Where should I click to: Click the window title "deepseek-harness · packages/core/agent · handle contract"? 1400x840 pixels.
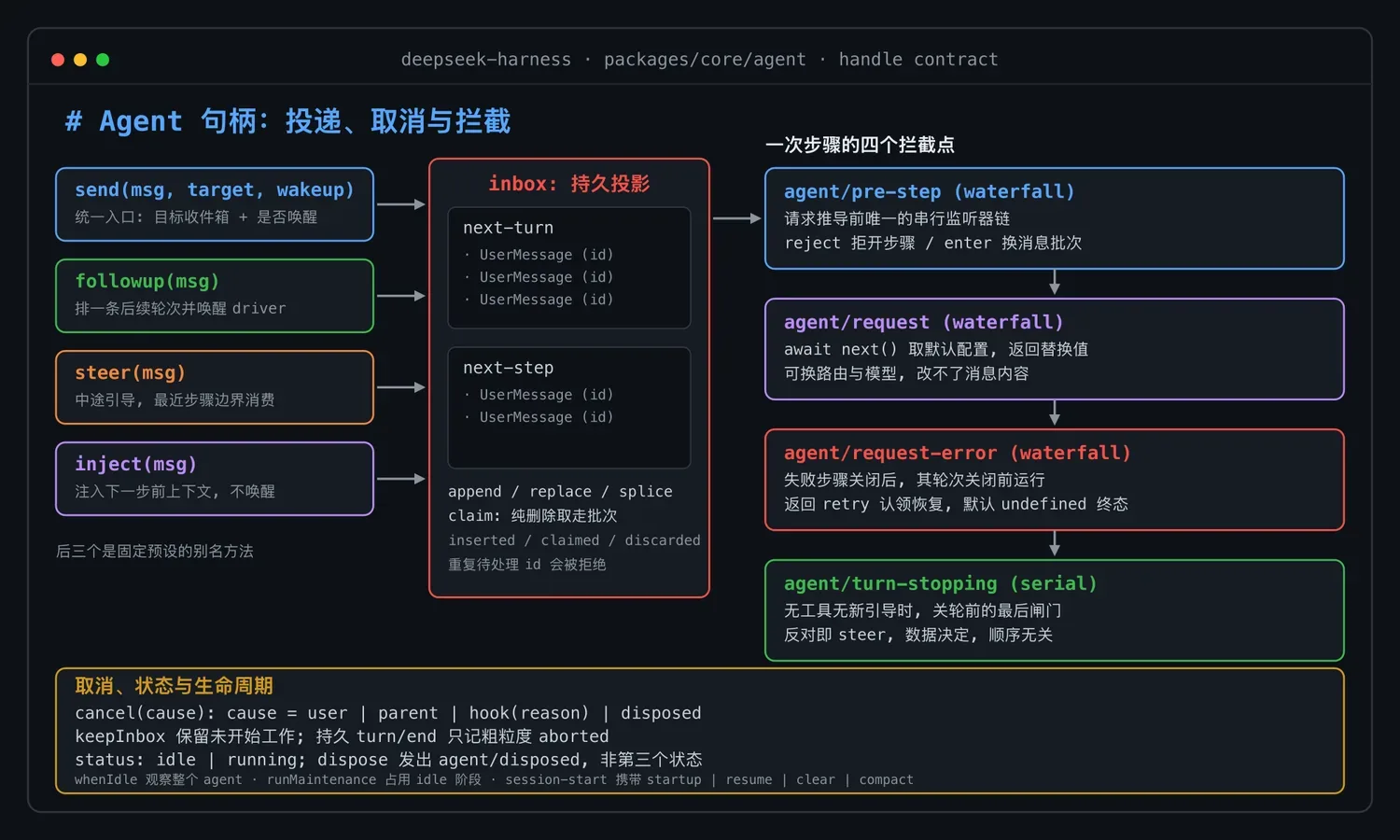(x=699, y=60)
